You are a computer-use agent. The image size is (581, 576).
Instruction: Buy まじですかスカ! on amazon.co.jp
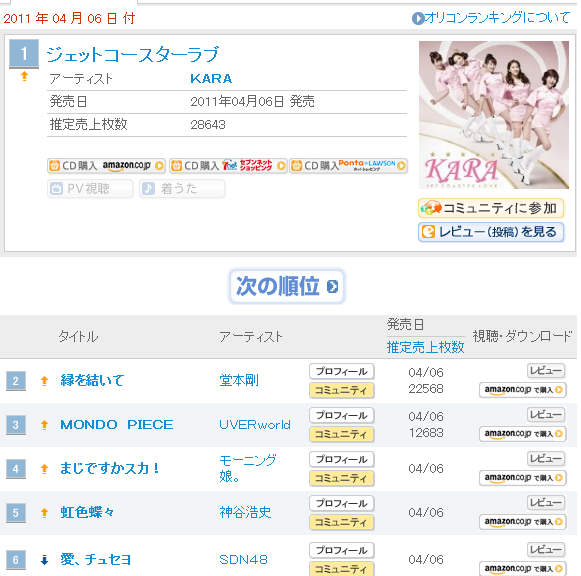[522, 478]
